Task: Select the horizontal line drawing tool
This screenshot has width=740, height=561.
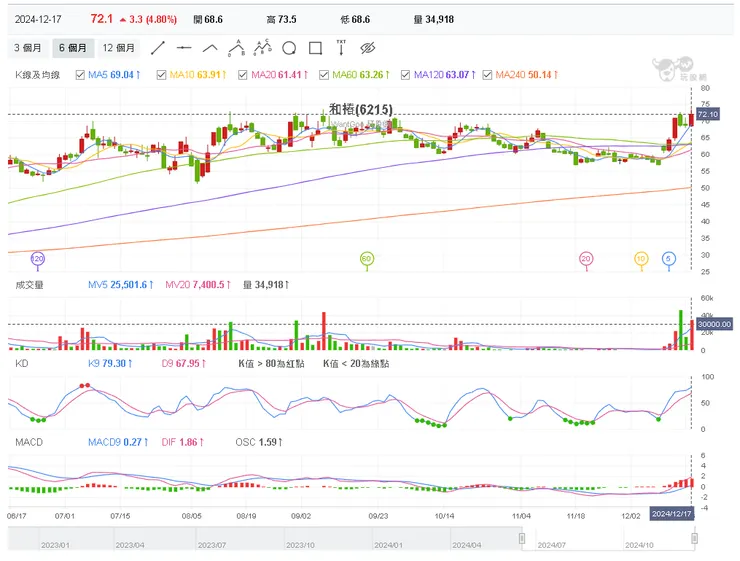Action: click(184, 48)
